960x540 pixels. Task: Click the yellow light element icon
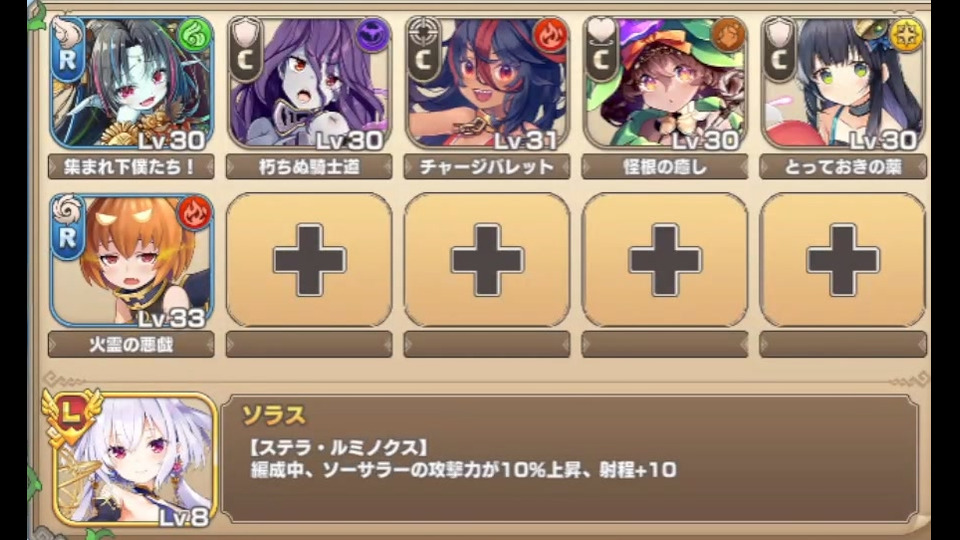906,36
